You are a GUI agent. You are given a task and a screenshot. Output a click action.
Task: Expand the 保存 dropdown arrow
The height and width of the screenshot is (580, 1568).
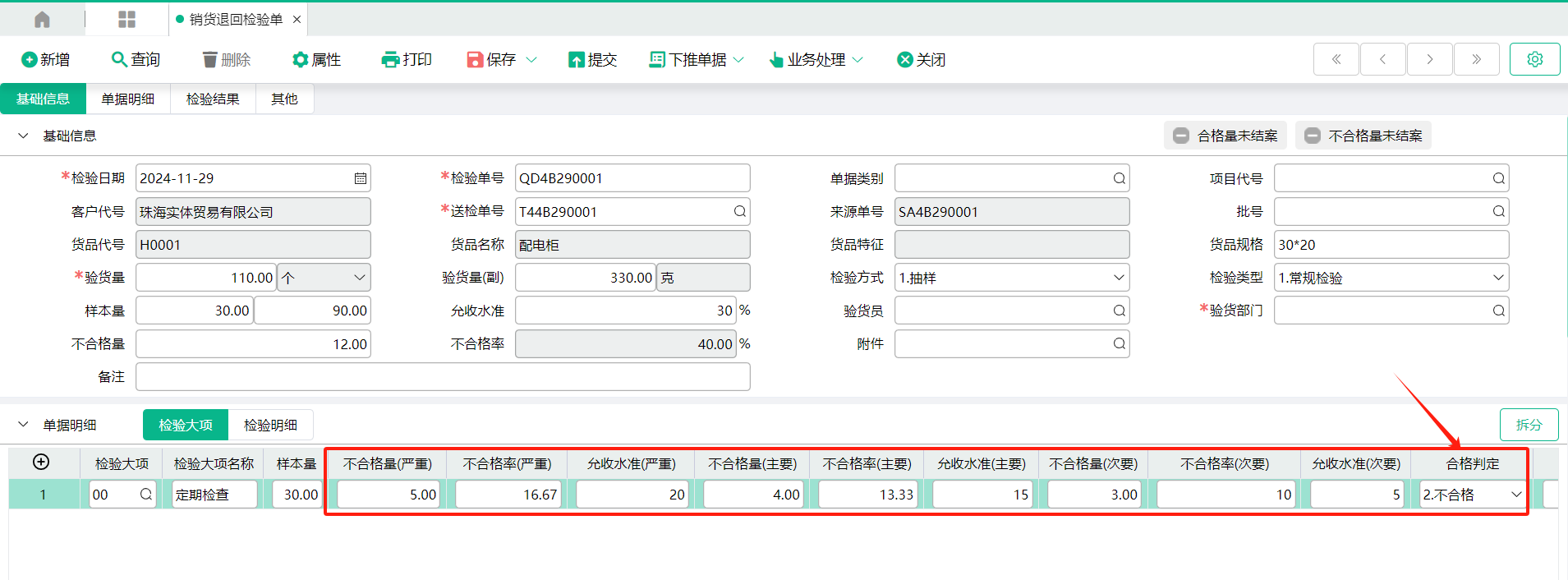(x=531, y=60)
